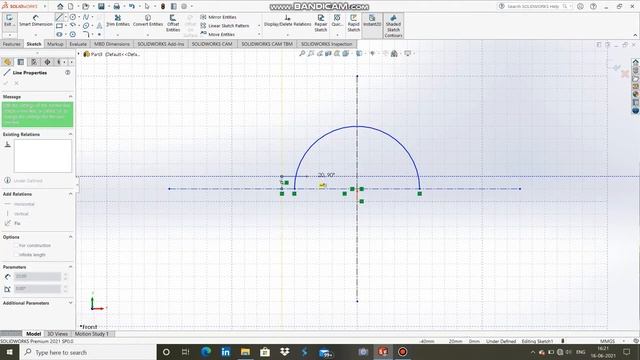This screenshot has height=360, width=640.
Task: Click the length parameter field
Action: pyautogui.click(x=38, y=277)
